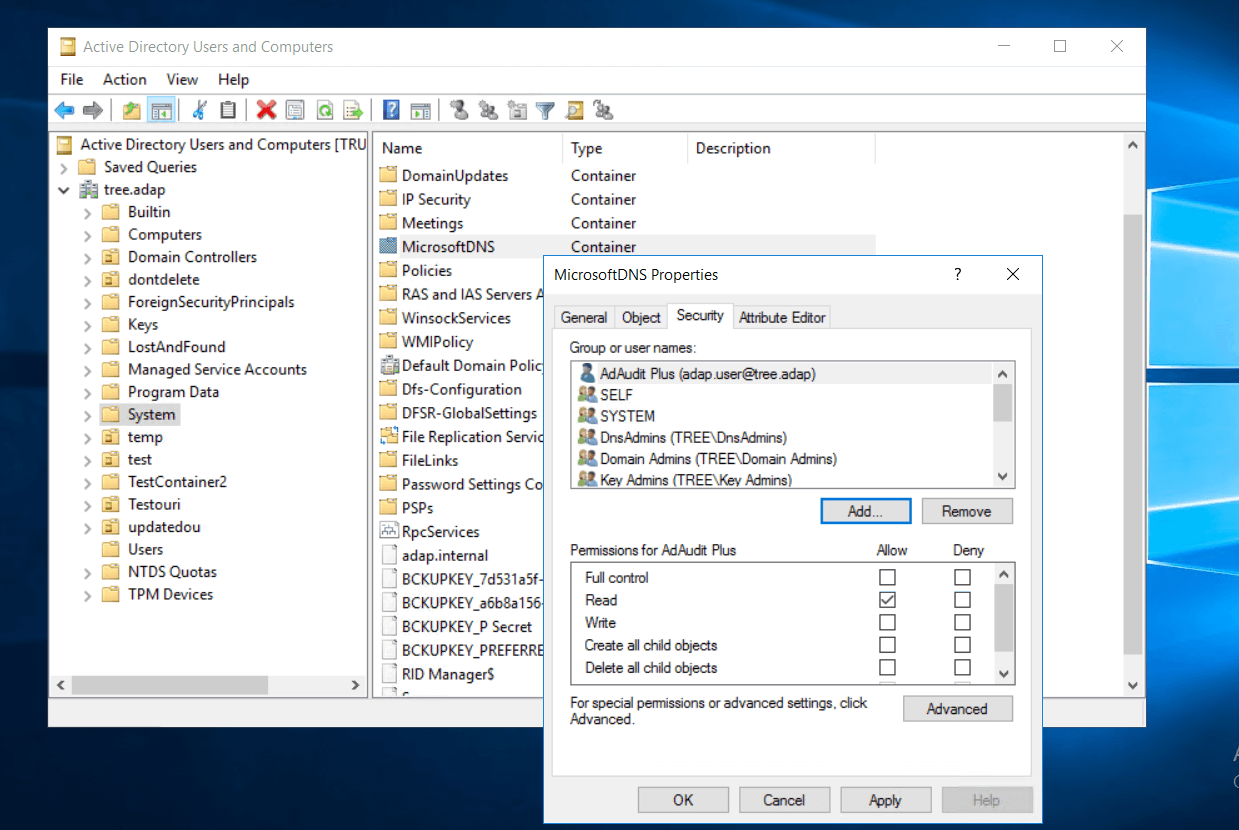Click the red Delete toolbar icon
The height and width of the screenshot is (830, 1239).
point(266,110)
